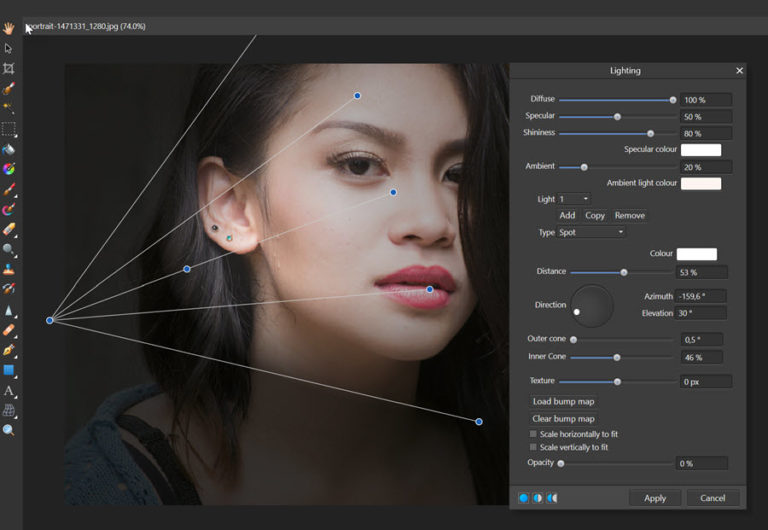
Task: Enable Scale vertically to fit
Action: (533, 447)
